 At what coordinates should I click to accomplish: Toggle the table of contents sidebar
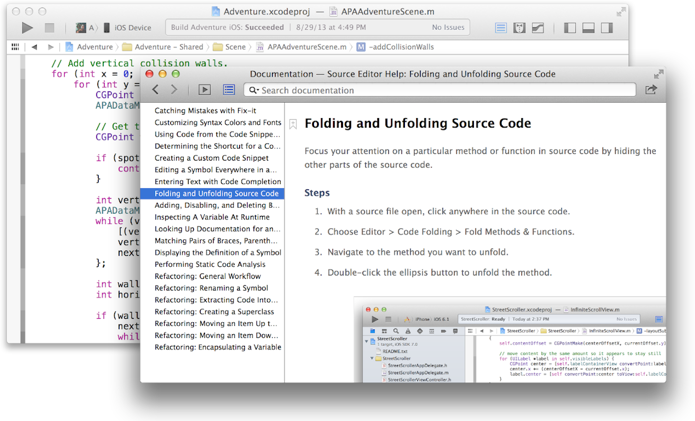point(229,90)
